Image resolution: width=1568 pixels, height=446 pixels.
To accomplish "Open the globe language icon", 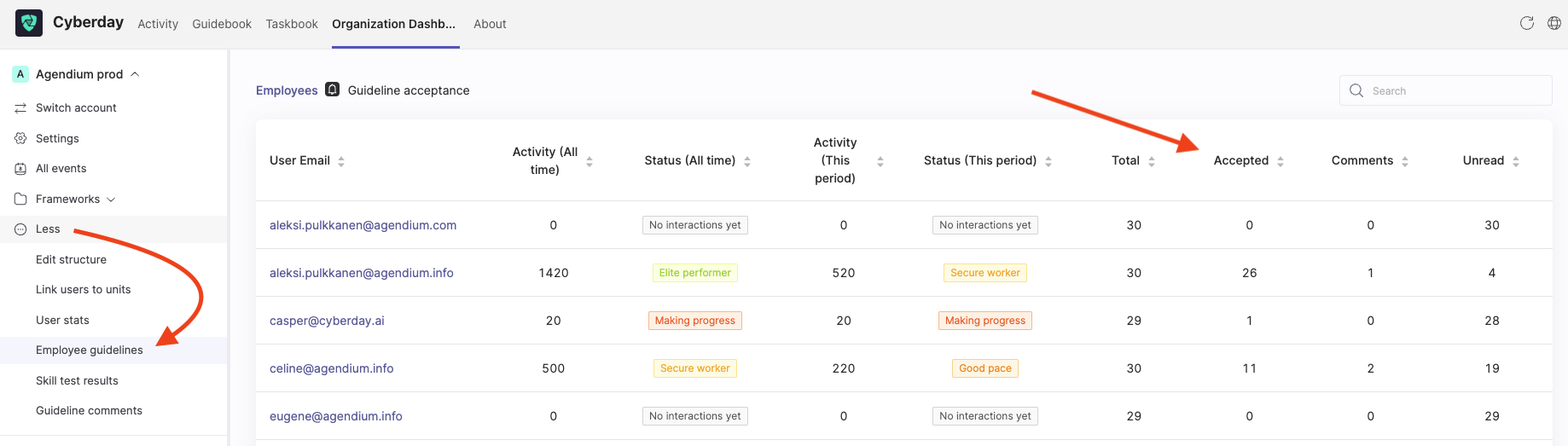I will coord(1554,23).
